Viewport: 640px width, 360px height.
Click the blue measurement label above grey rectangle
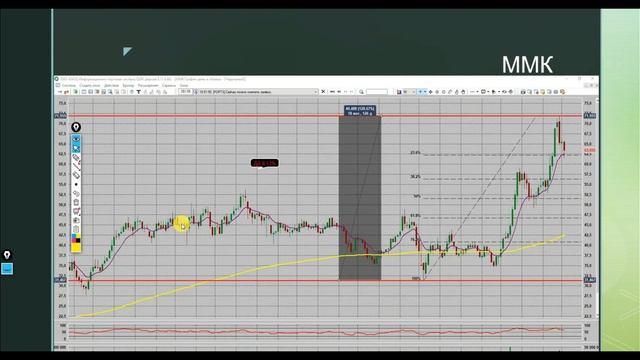click(360, 111)
